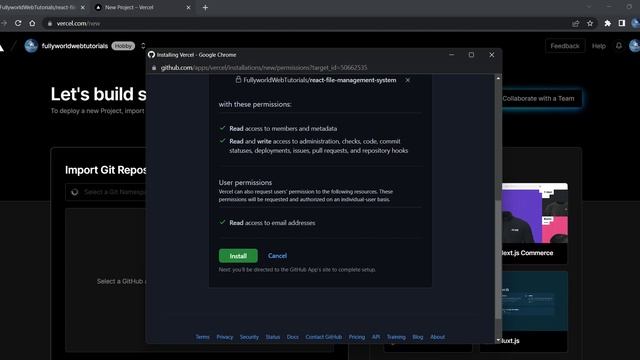Open GitHub Status footer link
640x360 pixels.
point(273,337)
